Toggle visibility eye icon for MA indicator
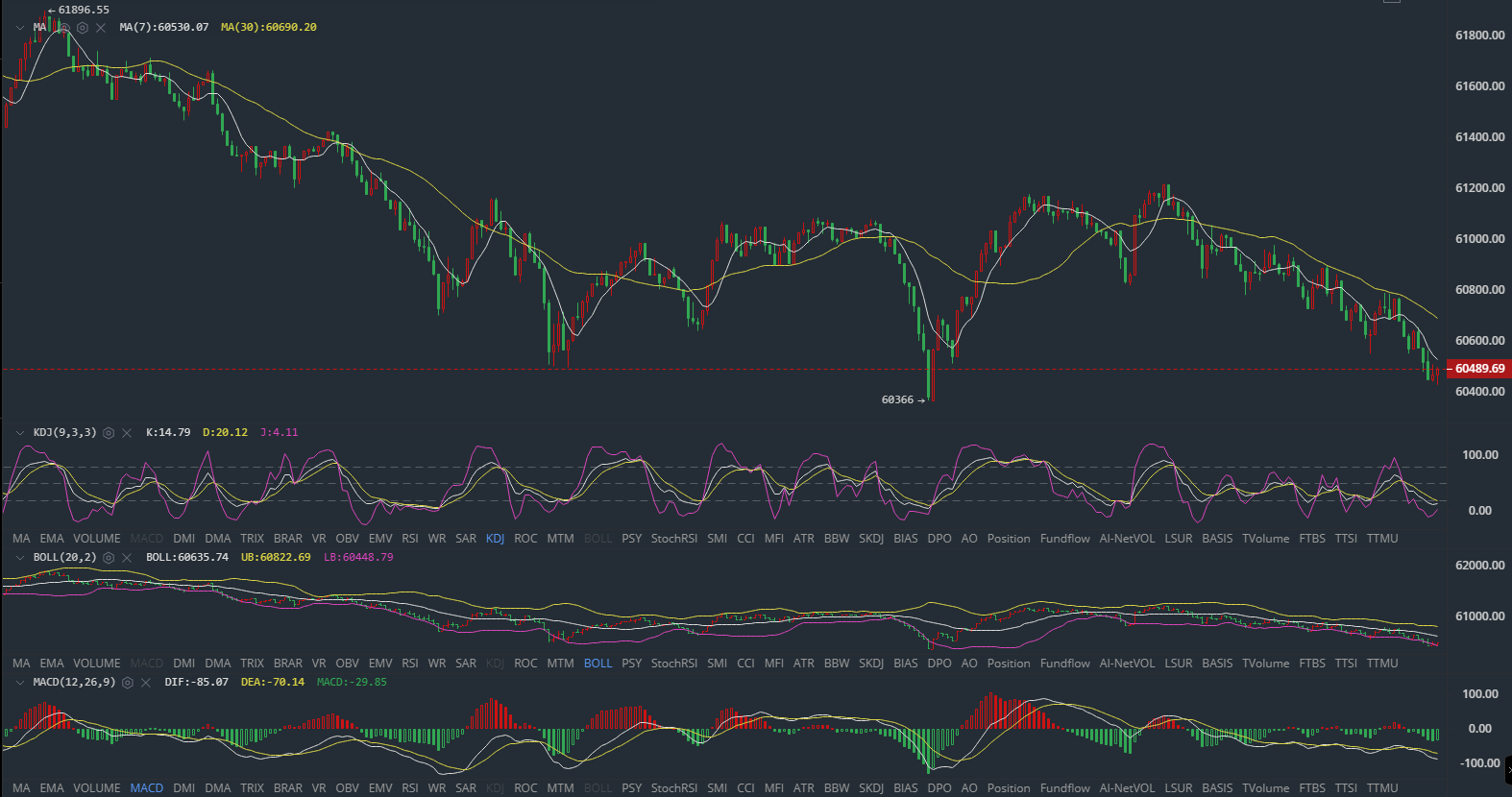This screenshot has width=1512, height=797. coord(64,28)
